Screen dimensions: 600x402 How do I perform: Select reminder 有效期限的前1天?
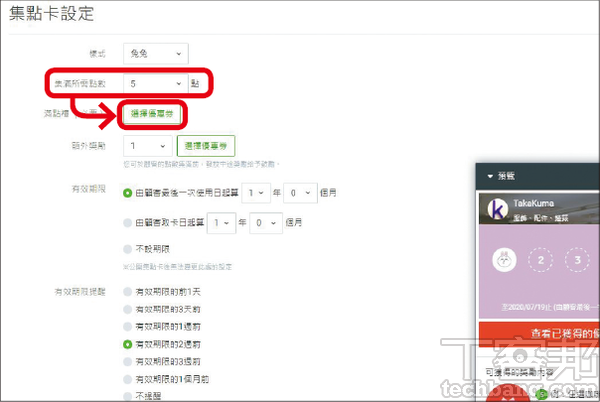(x=127, y=292)
